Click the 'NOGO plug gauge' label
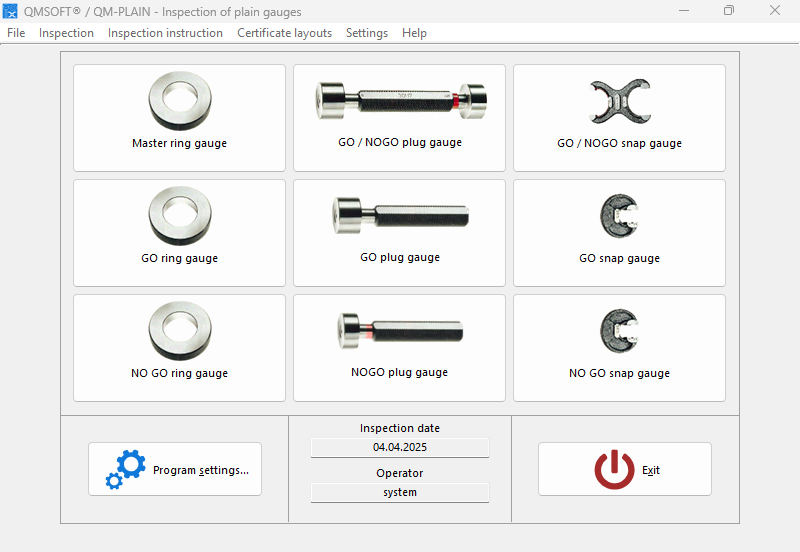800x552 pixels. [x=399, y=372]
